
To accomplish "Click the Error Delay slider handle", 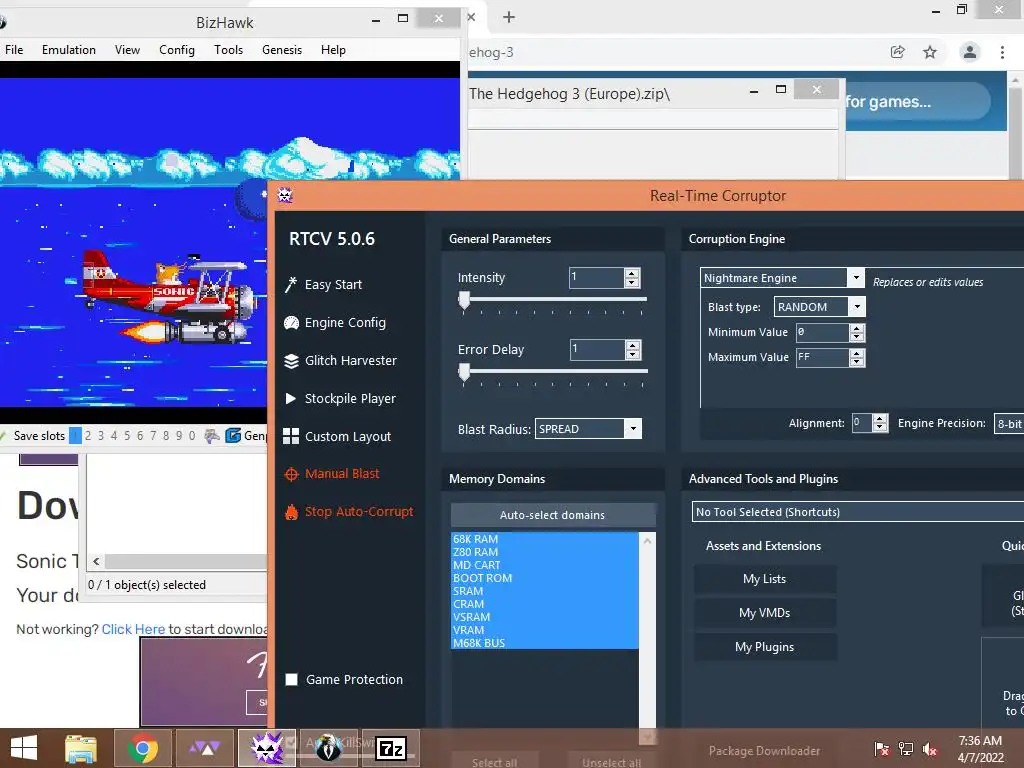I will click(464, 372).
